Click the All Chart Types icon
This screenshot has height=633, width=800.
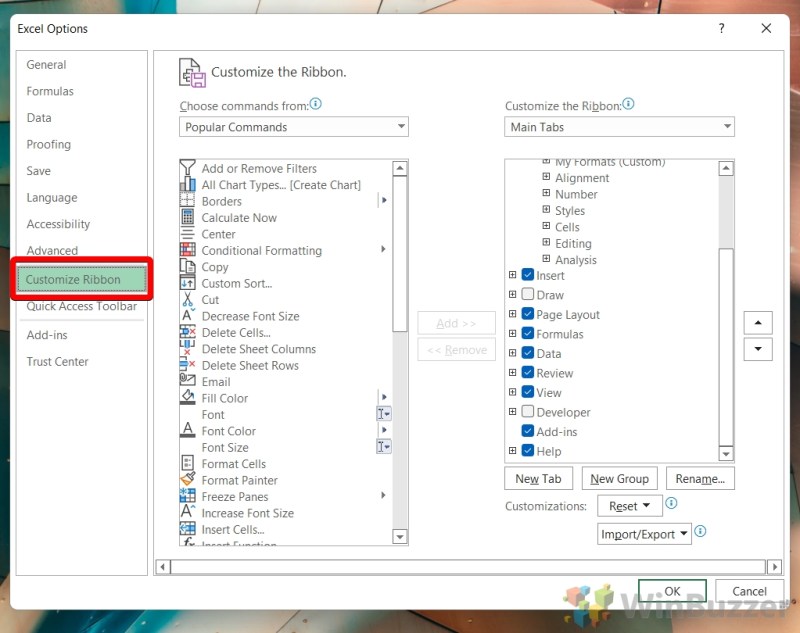tap(187, 184)
